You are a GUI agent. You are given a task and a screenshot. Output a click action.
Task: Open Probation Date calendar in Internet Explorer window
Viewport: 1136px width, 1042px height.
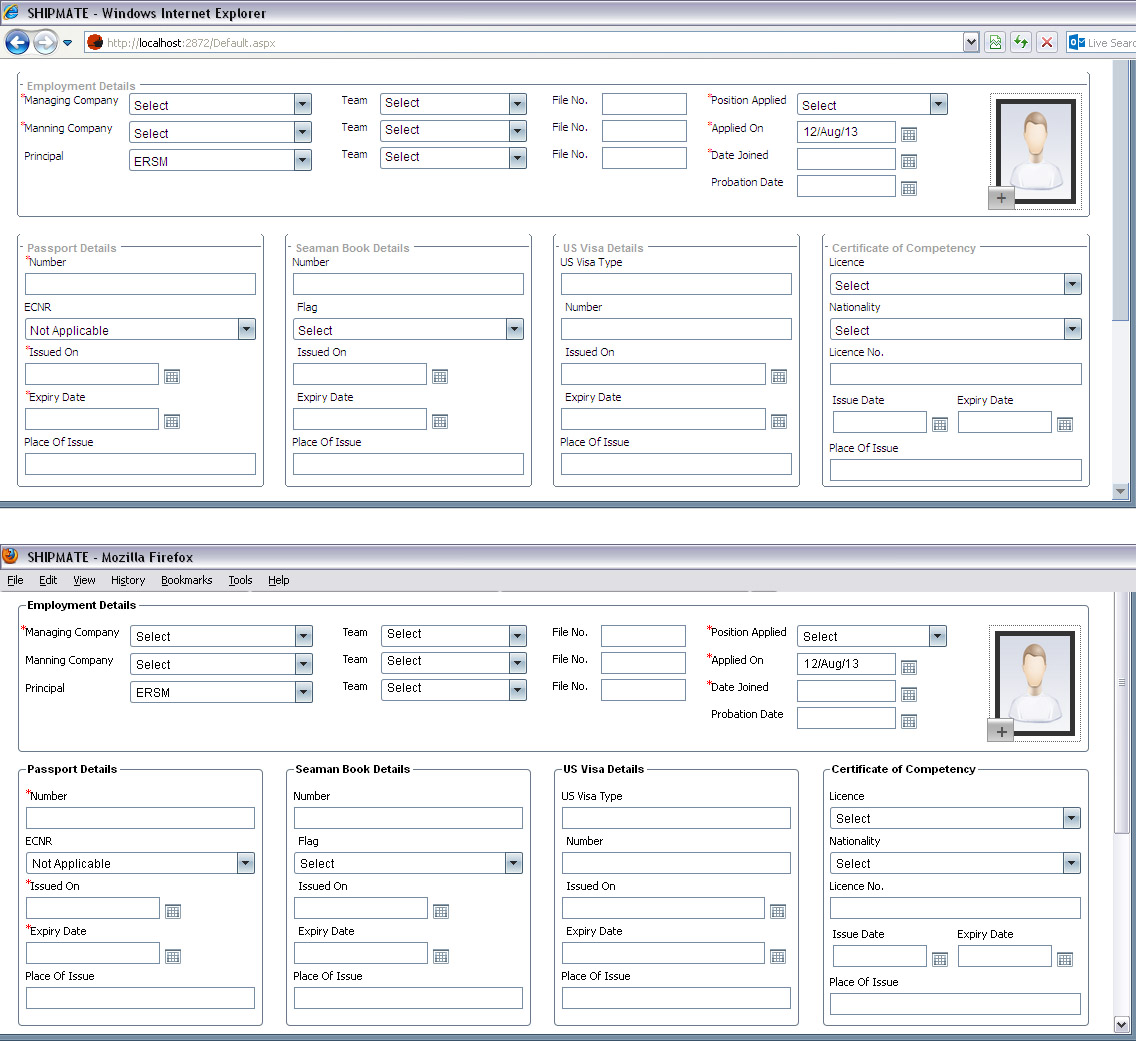(909, 188)
